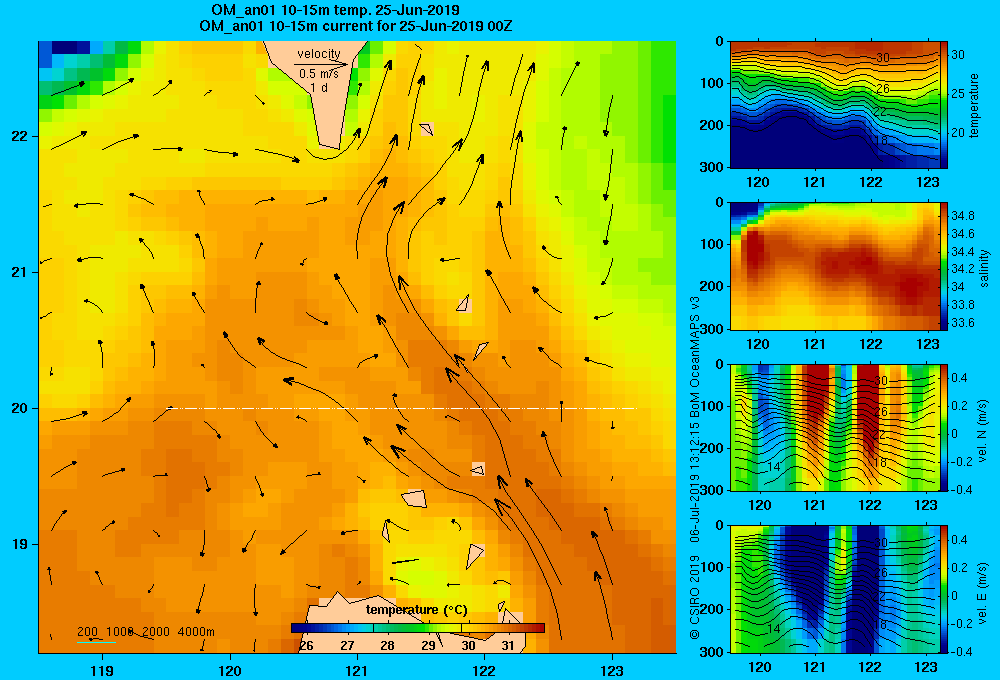Click the '© CSIRO 2019' copyright text

(x=695, y=597)
